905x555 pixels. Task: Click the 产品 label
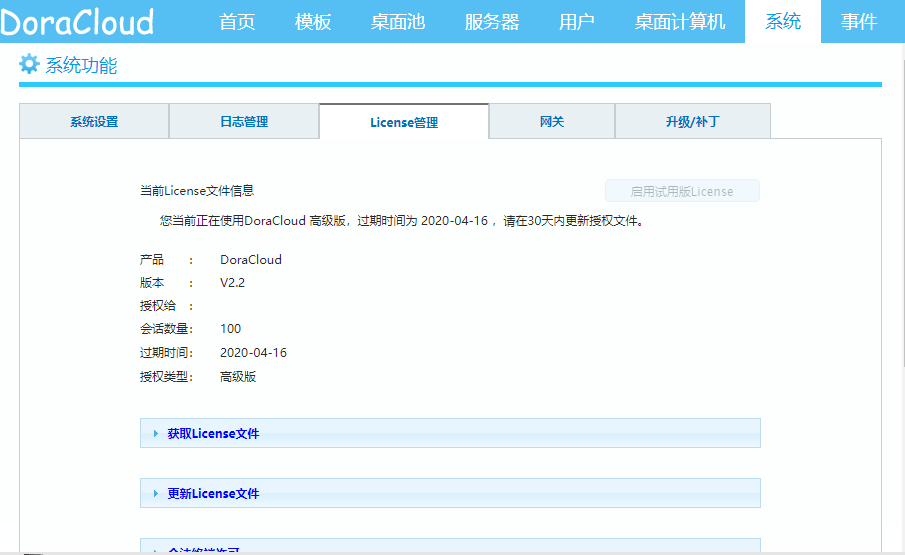152,260
